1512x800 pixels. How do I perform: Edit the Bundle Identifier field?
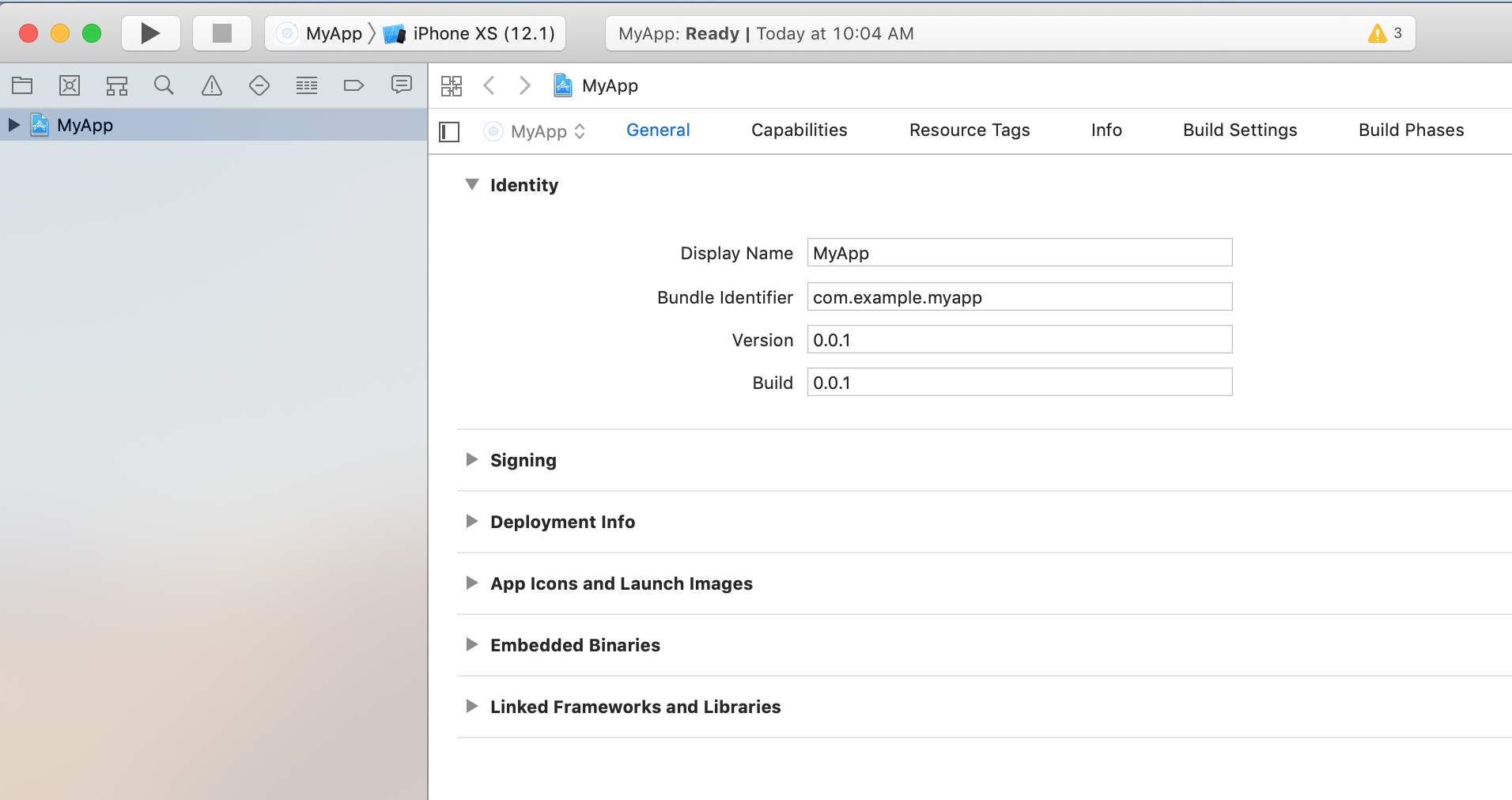tap(1019, 296)
